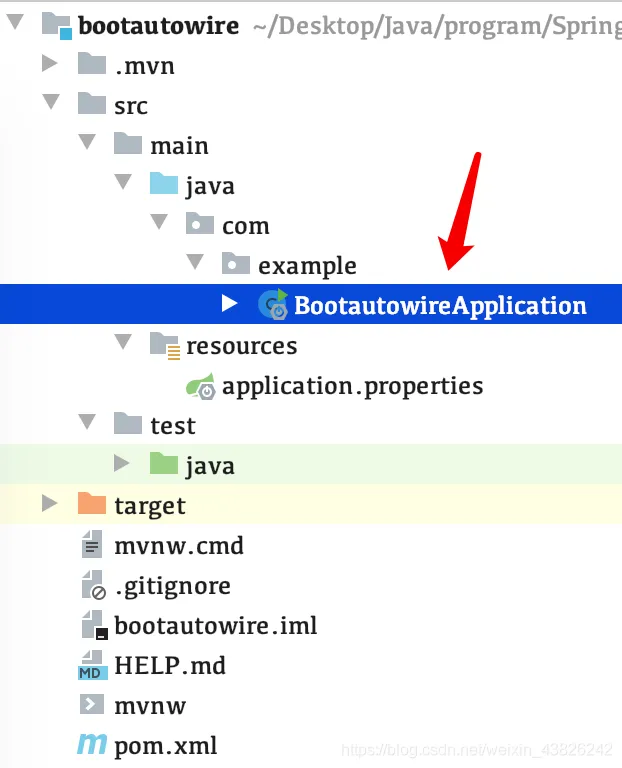Select the com package label

point(246,226)
